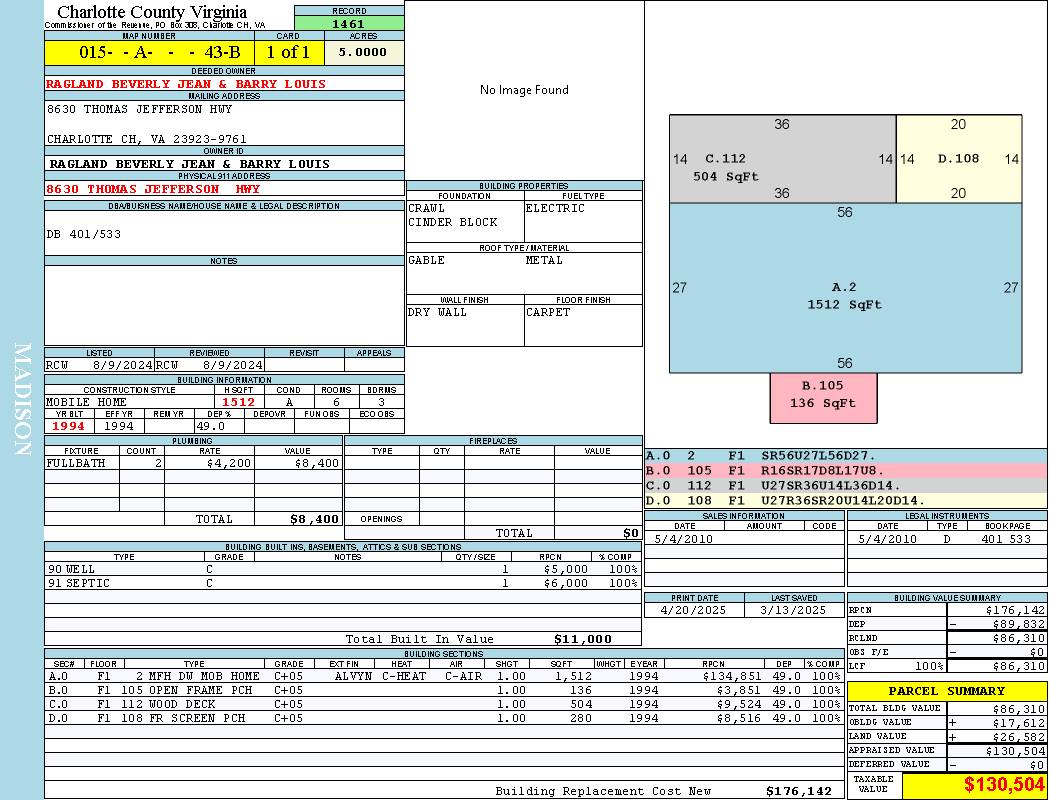Viewport: 1050px width, 800px height.
Task: Click sketch section D.108 yellow area
Action: pos(959,159)
